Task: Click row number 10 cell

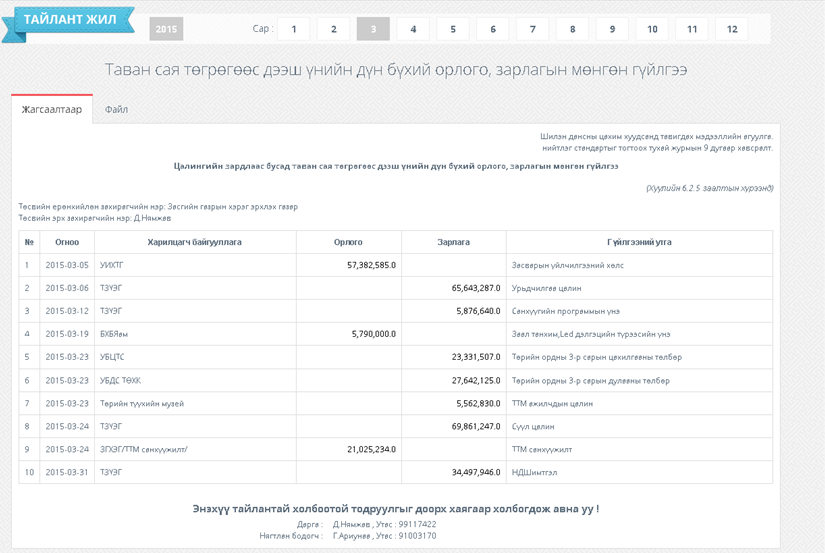Action: point(29,472)
